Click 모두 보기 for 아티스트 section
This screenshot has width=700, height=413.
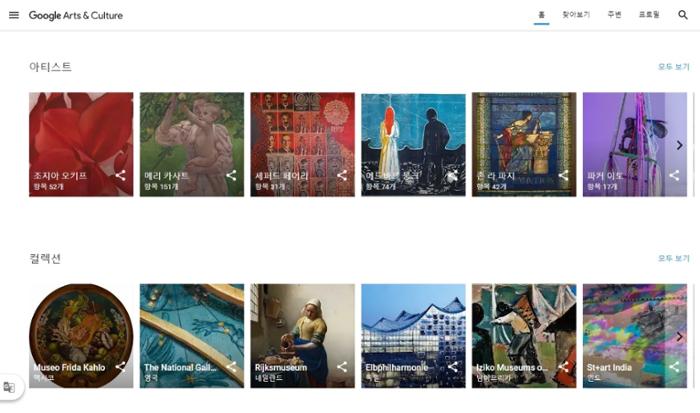[x=673, y=67]
